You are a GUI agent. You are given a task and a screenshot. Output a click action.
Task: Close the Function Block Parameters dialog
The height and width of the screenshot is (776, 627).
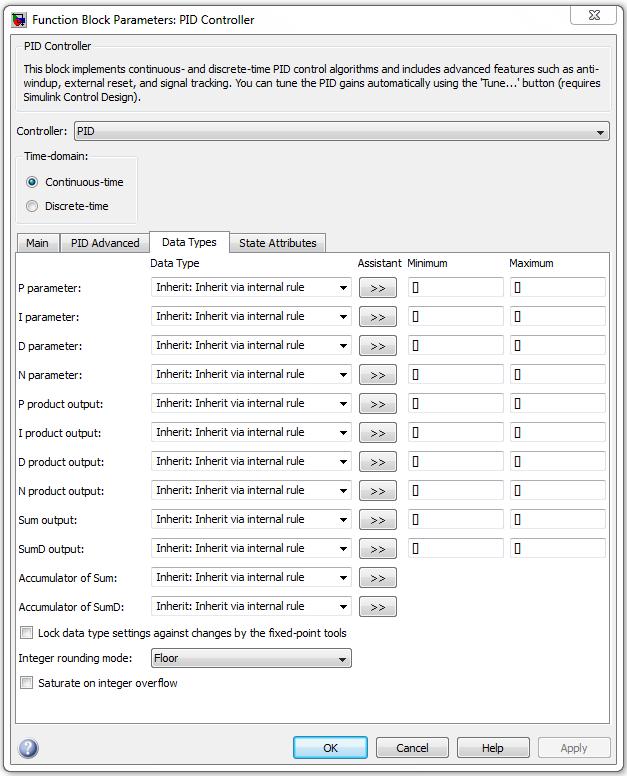pyautogui.click(x=594, y=15)
